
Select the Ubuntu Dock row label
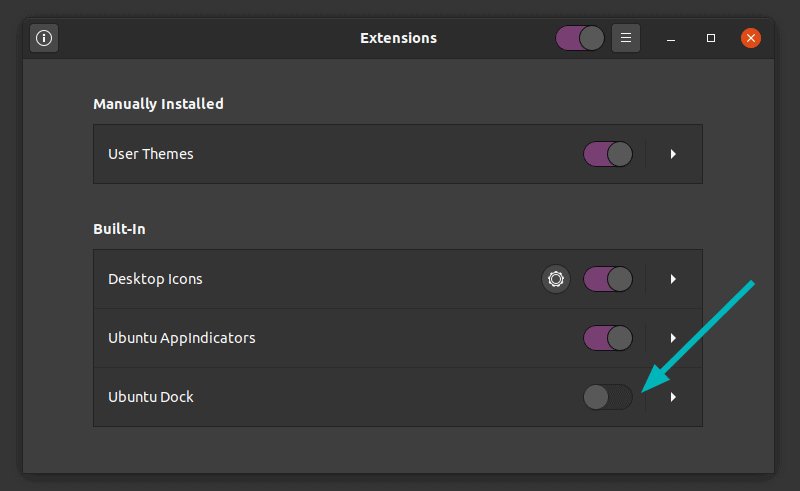coord(151,397)
